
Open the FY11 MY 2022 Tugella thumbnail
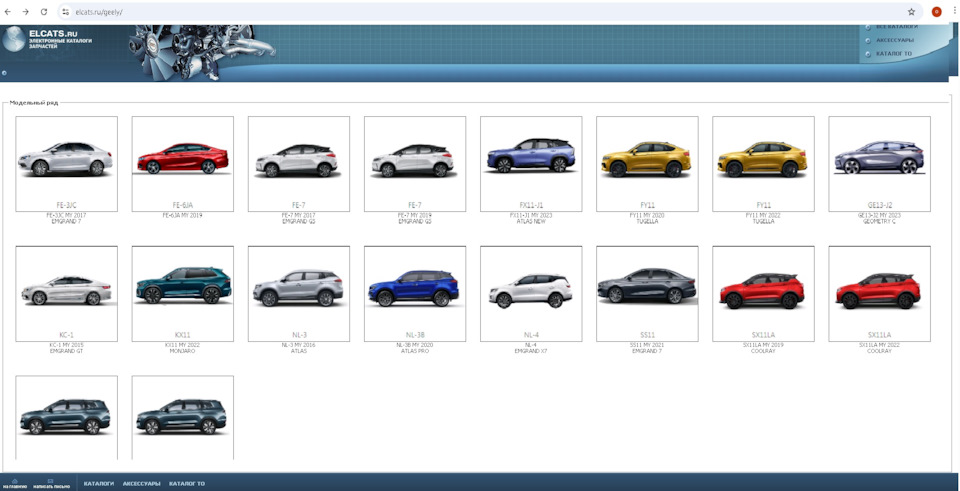763,163
